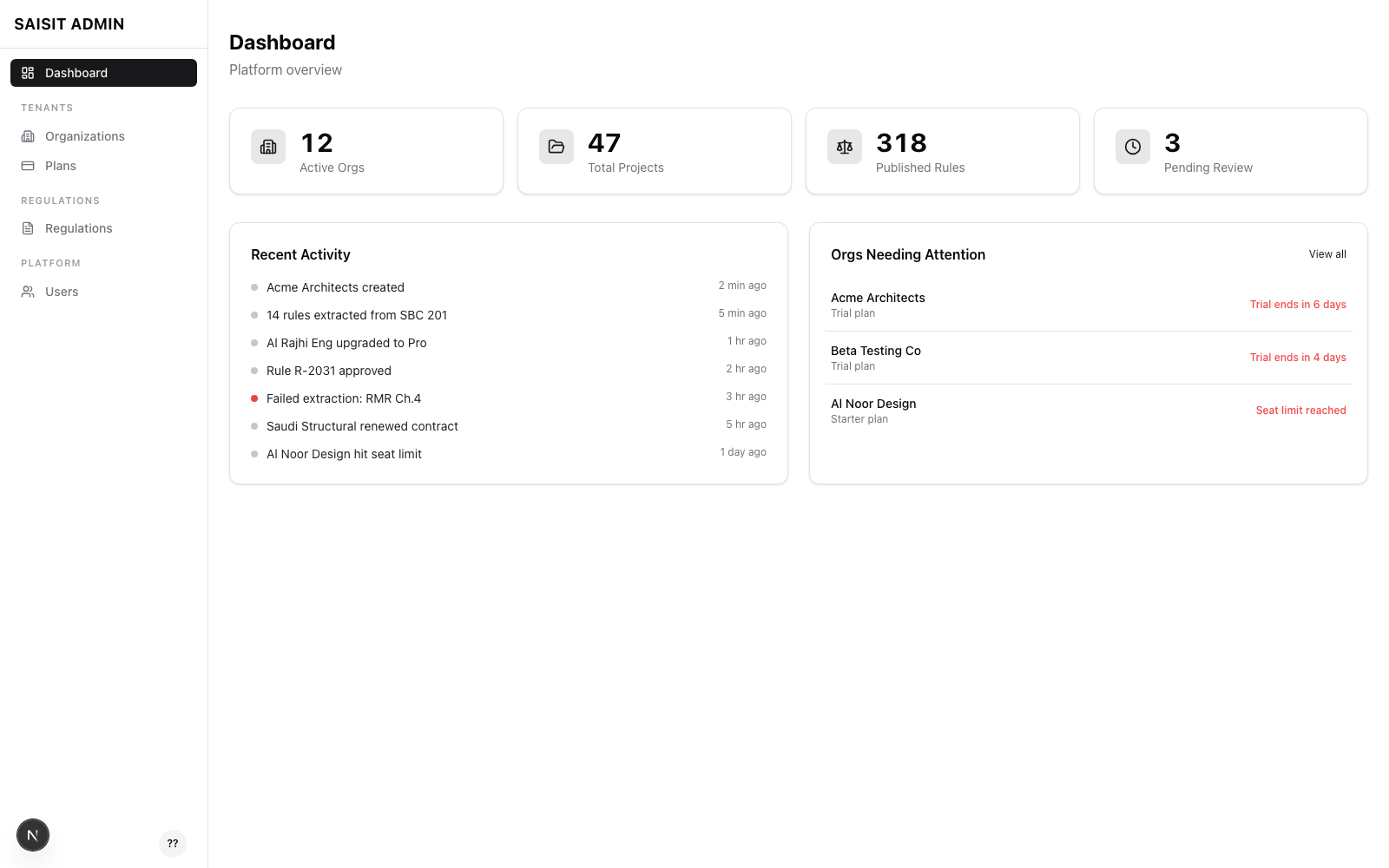Click the Users people icon in sidebar

[28, 292]
